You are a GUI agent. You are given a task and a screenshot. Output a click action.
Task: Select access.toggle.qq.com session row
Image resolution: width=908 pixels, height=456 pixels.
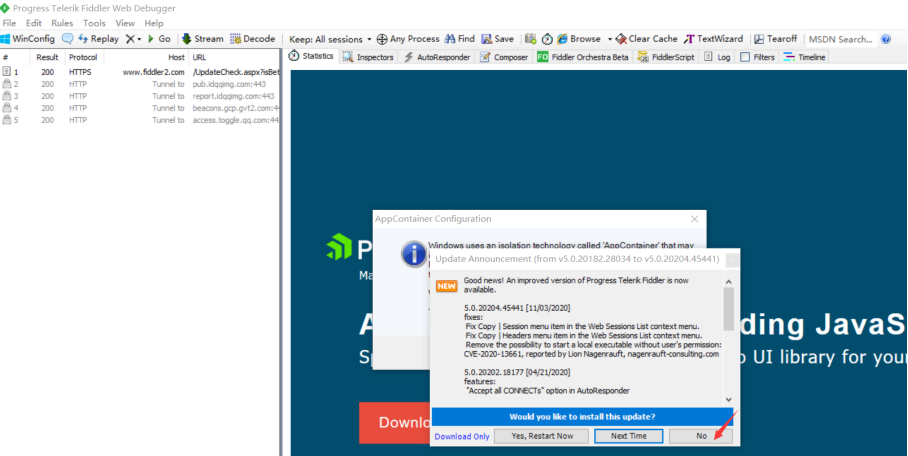point(140,120)
